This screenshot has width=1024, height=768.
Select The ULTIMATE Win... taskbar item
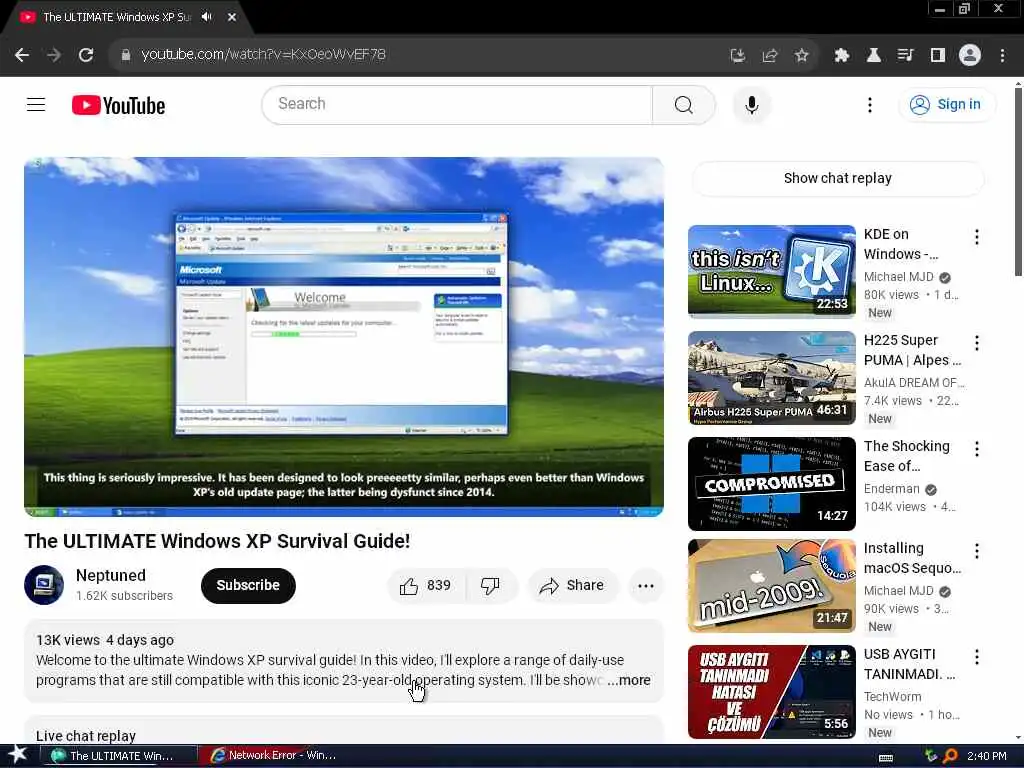click(120, 756)
